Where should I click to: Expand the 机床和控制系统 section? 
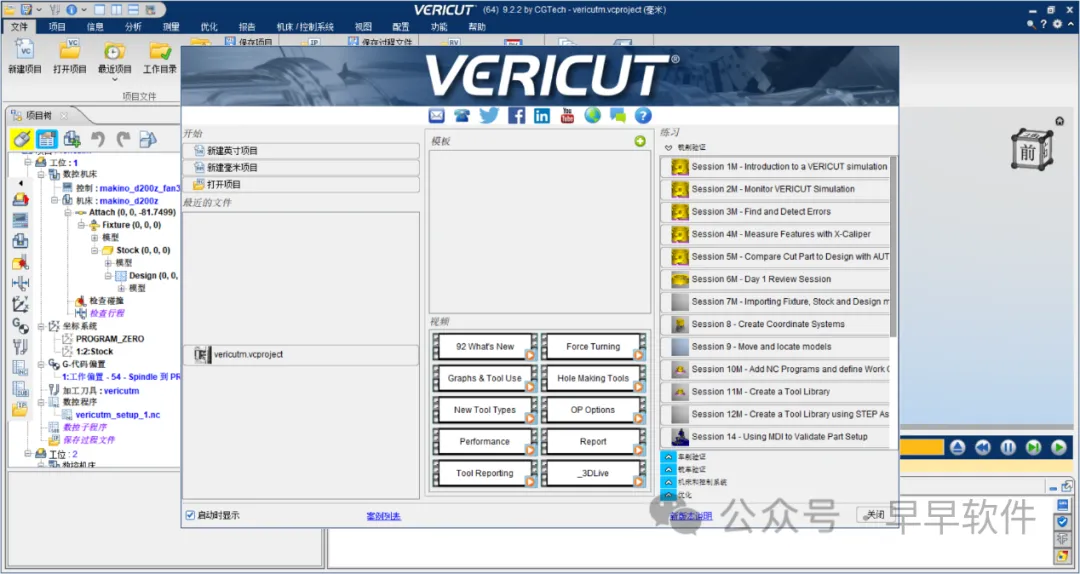pyautogui.click(x=667, y=482)
